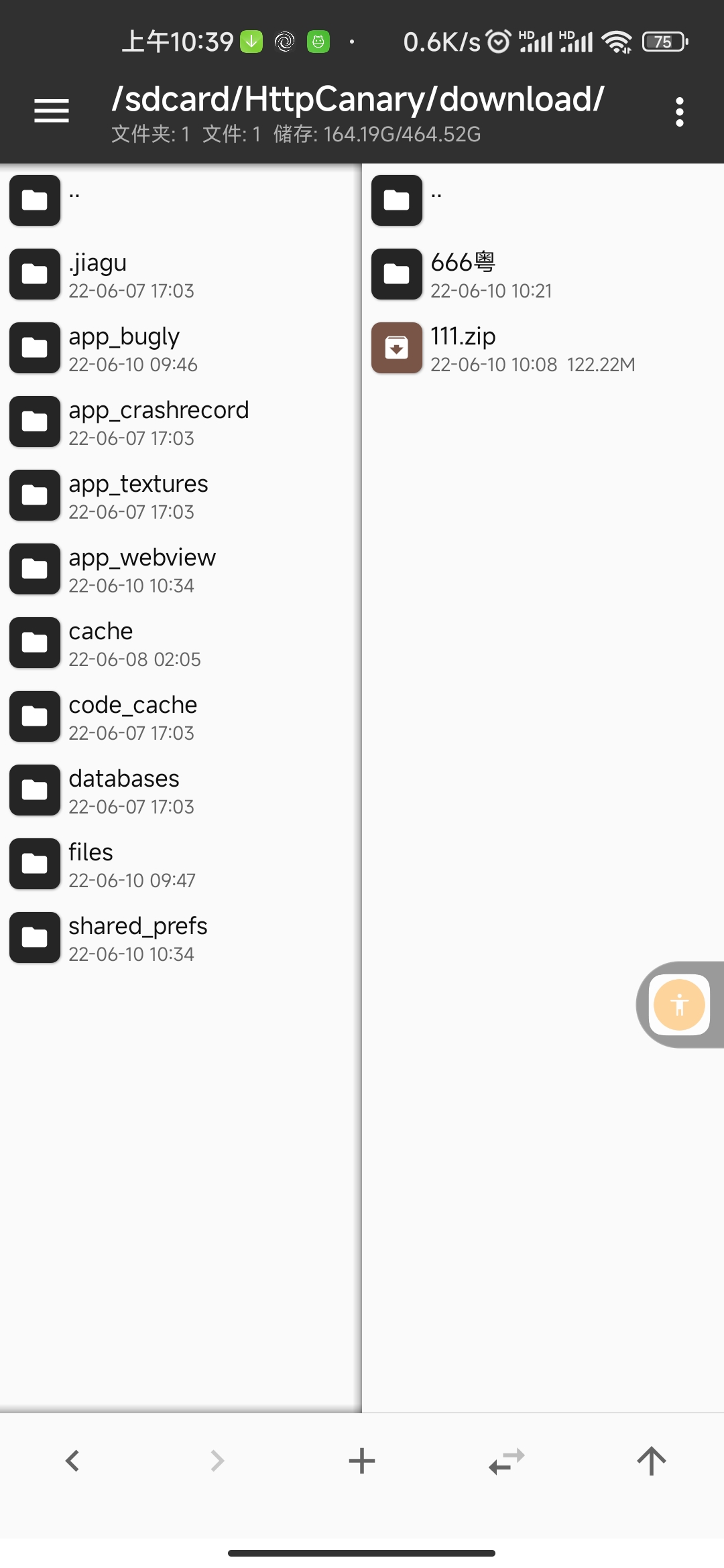Open the app_webview folder
The height and width of the screenshot is (1568, 724).
pyautogui.click(x=181, y=569)
